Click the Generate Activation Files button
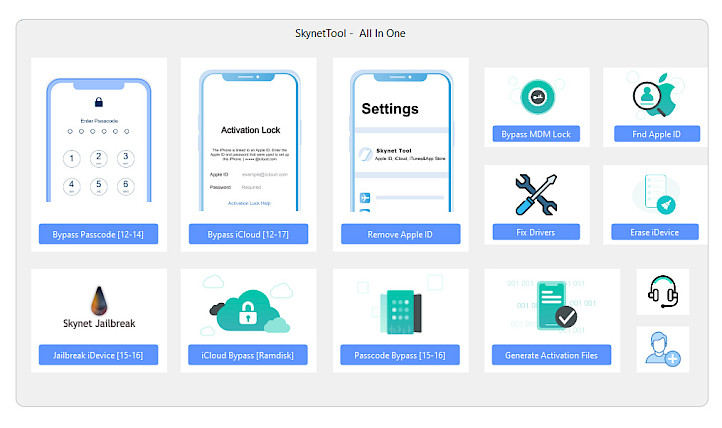This screenshot has width=722, height=428. (551, 355)
